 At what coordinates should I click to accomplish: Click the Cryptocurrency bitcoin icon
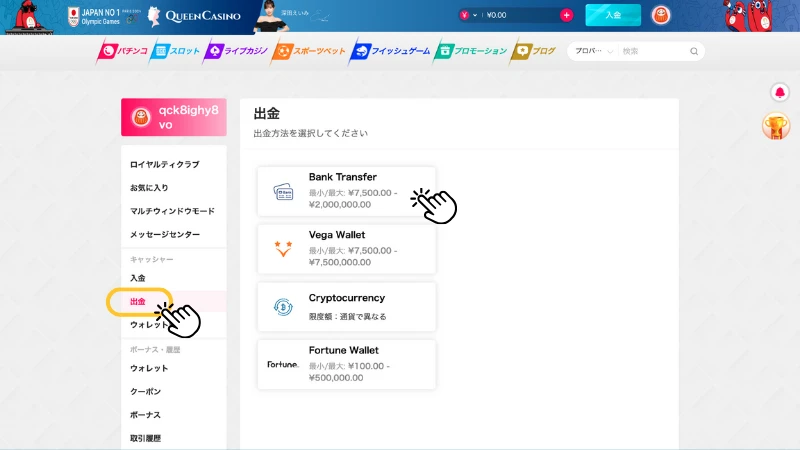[x=283, y=307]
